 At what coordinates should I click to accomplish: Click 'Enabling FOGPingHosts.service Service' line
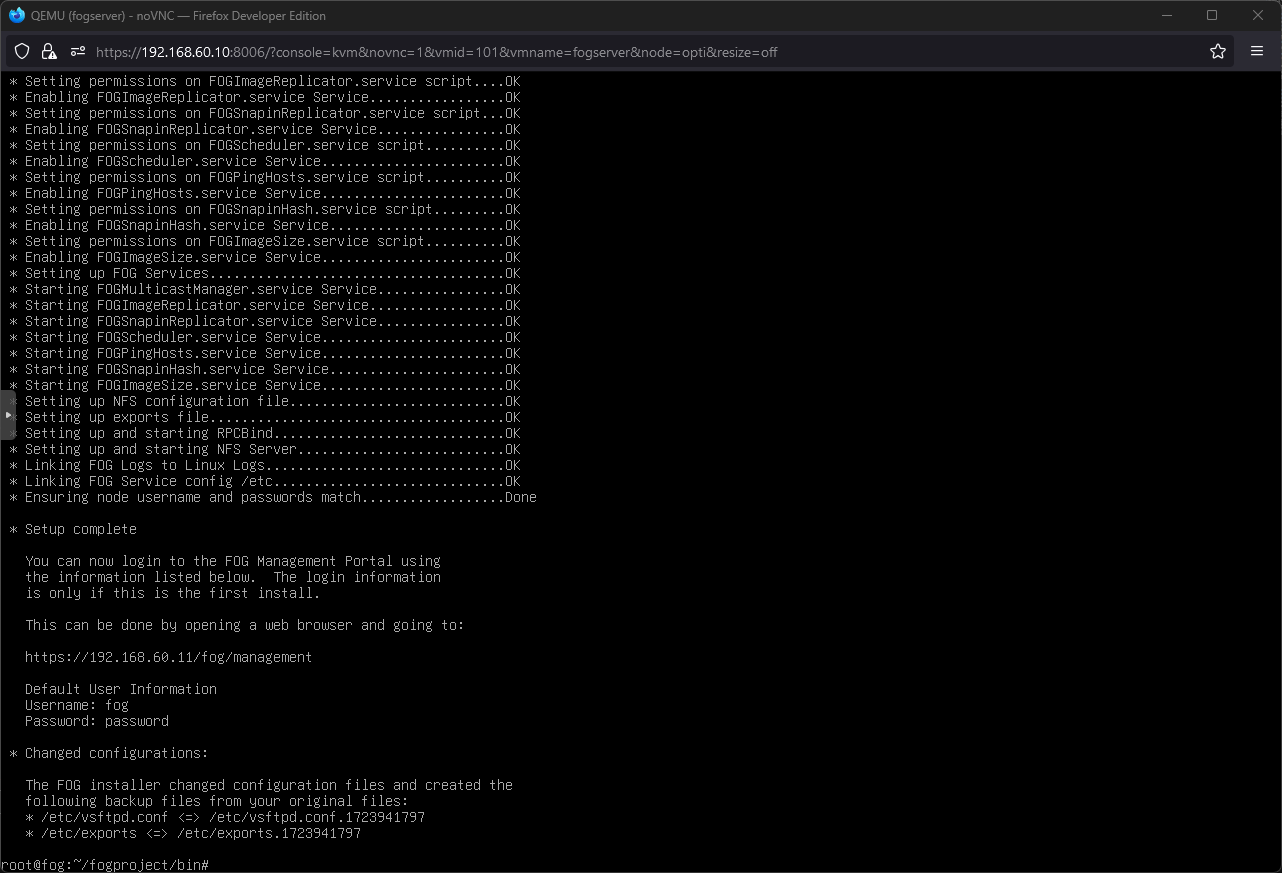pyautogui.click(x=265, y=193)
